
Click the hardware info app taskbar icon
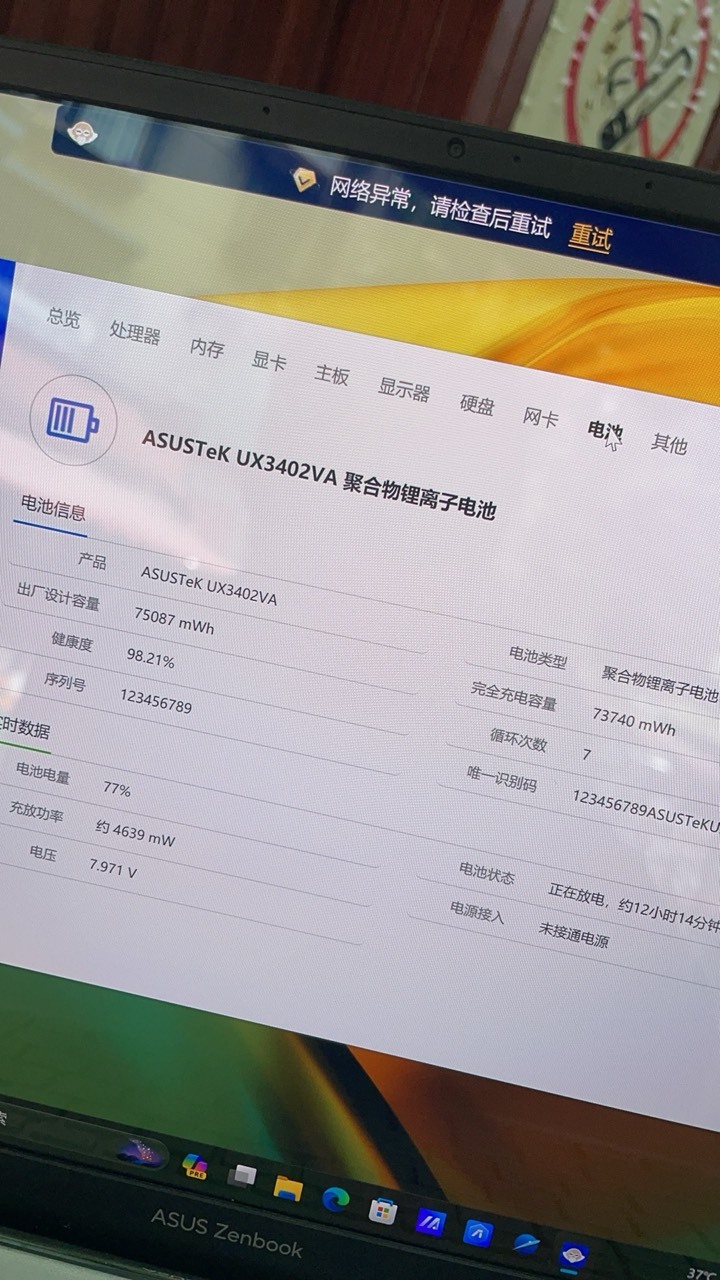pyautogui.click(x=574, y=1255)
